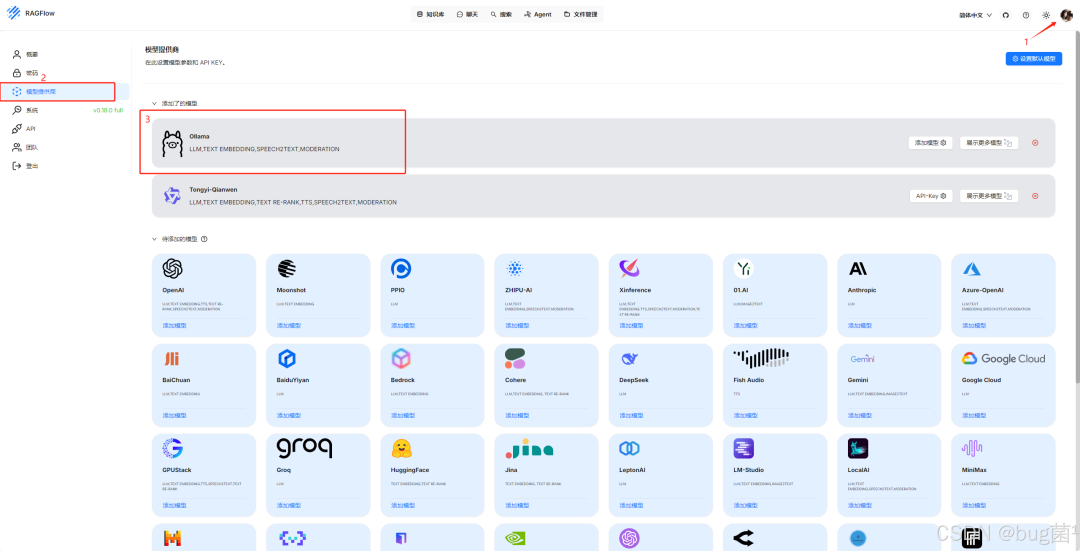Collapse the 待添加的模型 section
The image size is (1080, 551).
coord(154,239)
